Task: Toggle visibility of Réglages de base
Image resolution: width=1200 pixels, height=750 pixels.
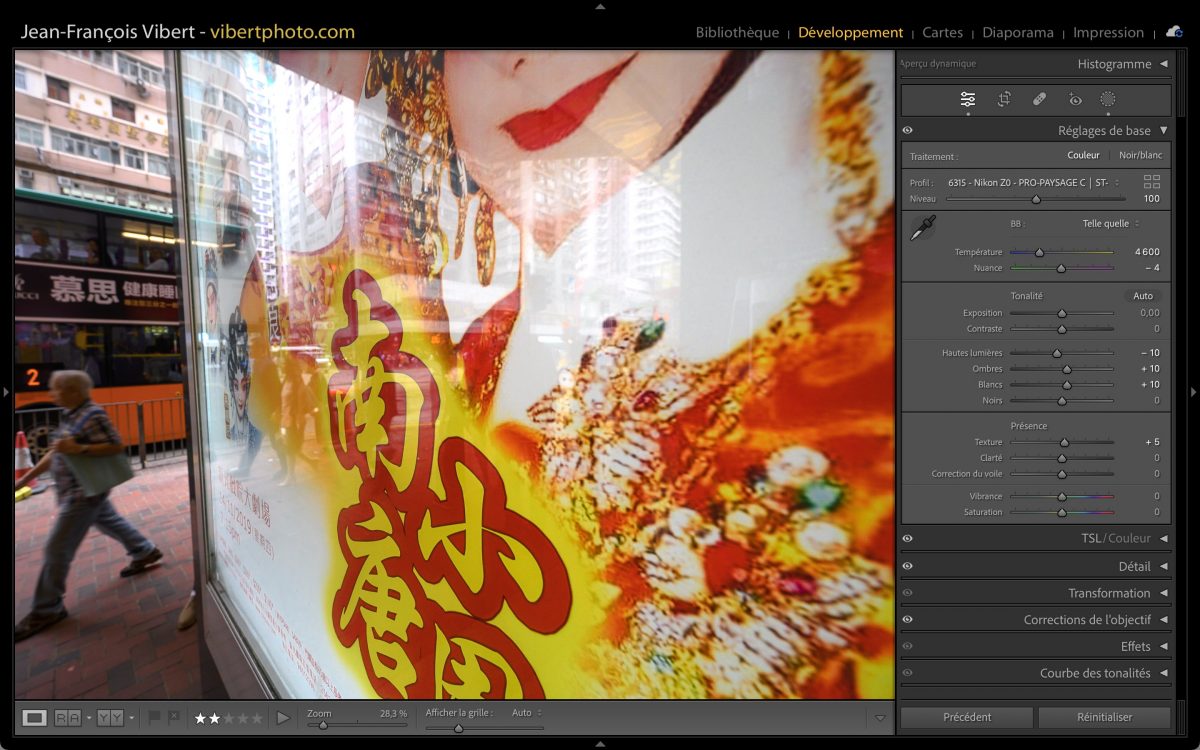Action: (908, 131)
